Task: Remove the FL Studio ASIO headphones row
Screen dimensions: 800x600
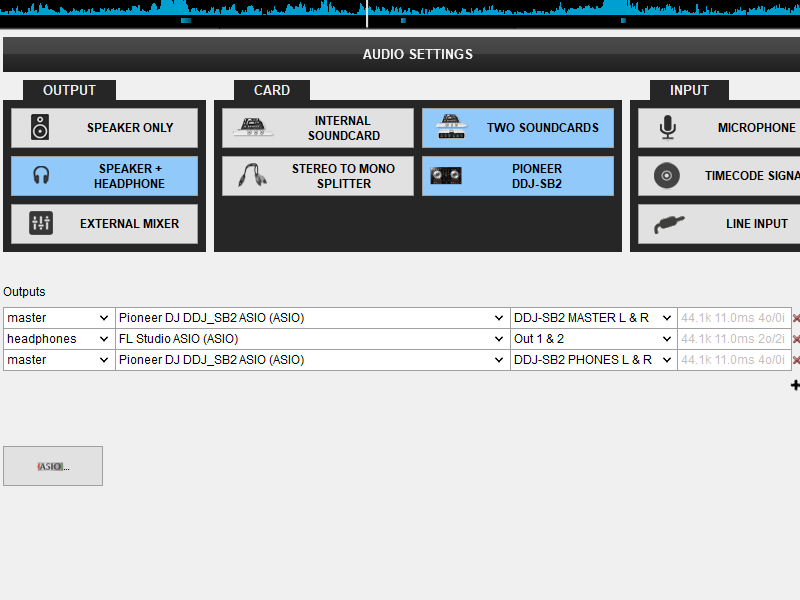Action: 796,339
